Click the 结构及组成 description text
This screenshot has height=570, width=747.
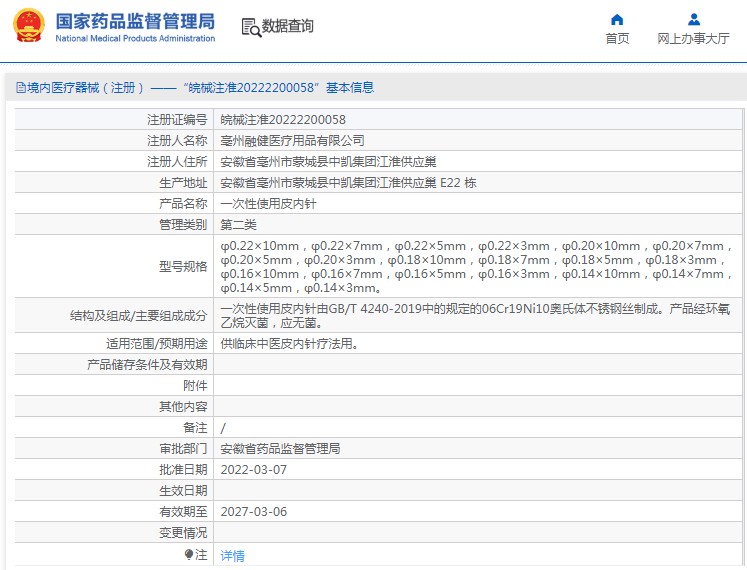(475, 316)
